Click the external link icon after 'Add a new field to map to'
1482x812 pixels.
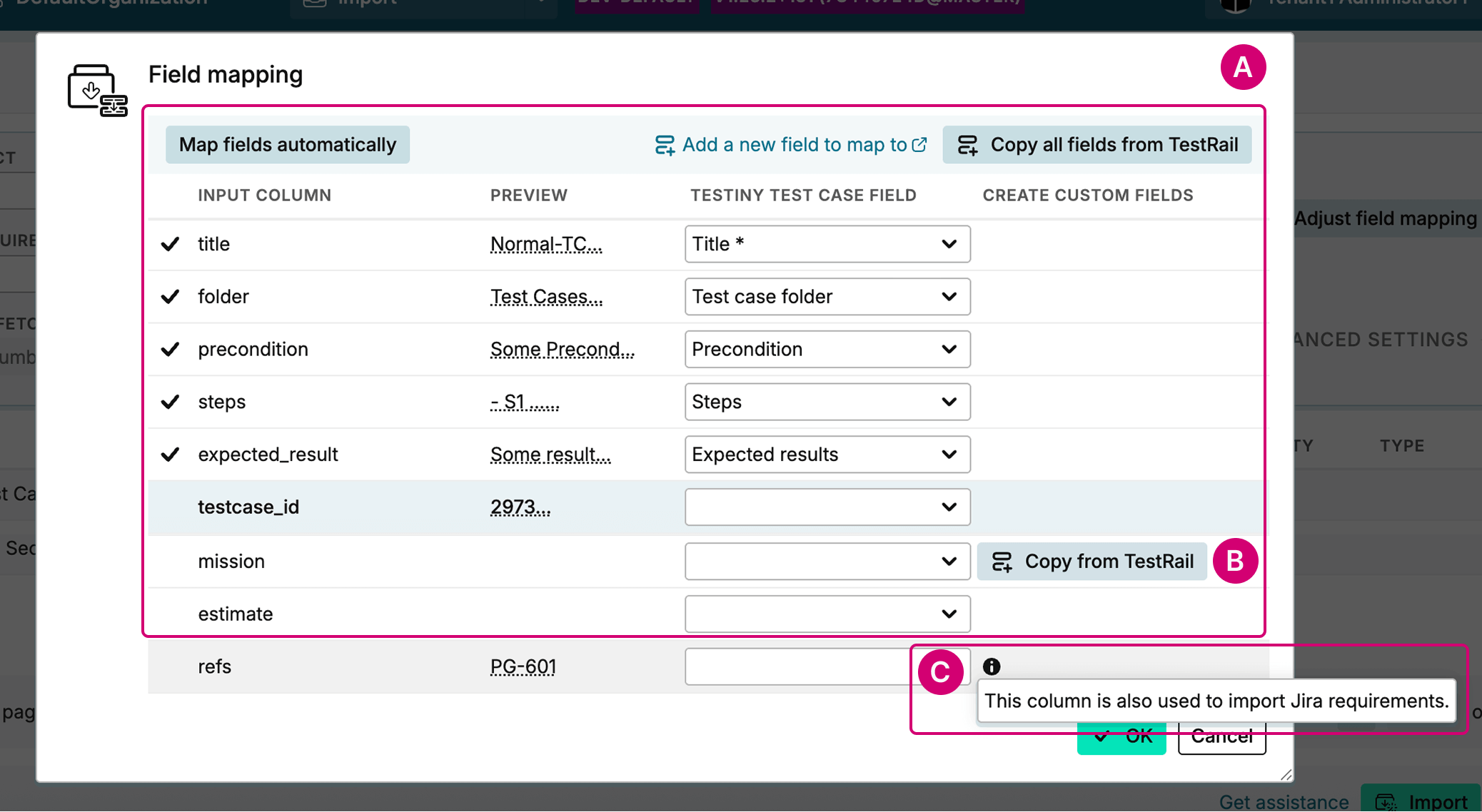920,143
